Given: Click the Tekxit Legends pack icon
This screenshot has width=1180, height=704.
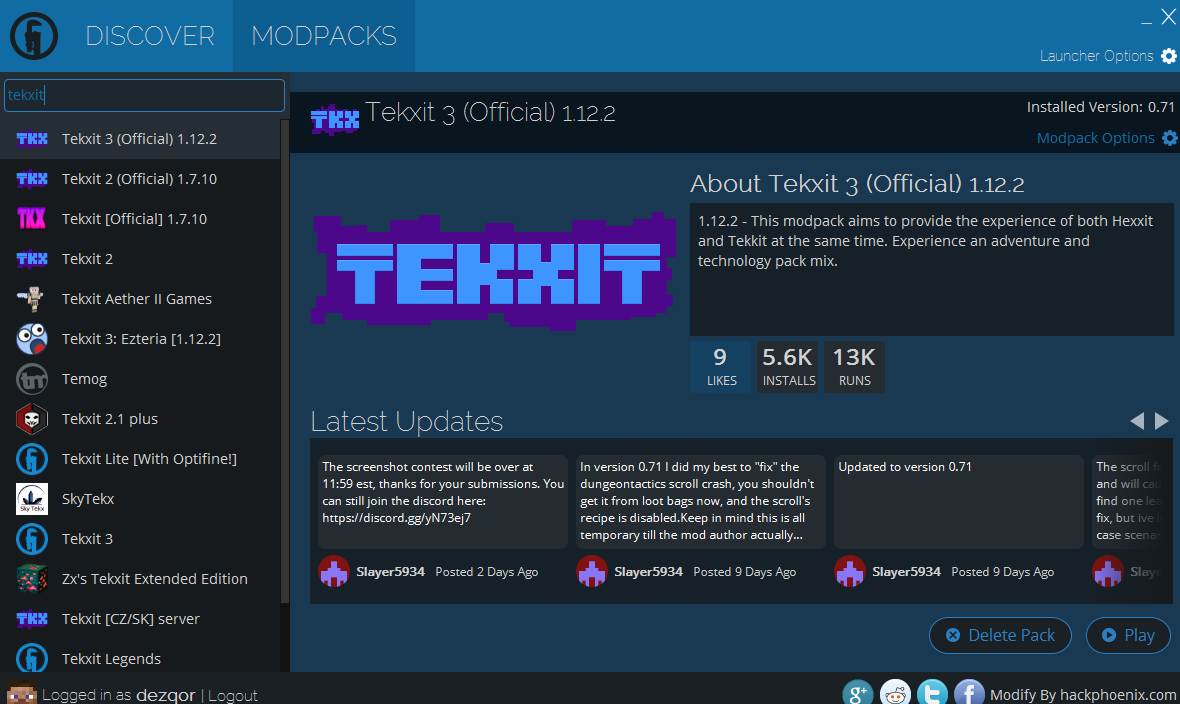Looking at the screenshot, I should coord(32,658).
